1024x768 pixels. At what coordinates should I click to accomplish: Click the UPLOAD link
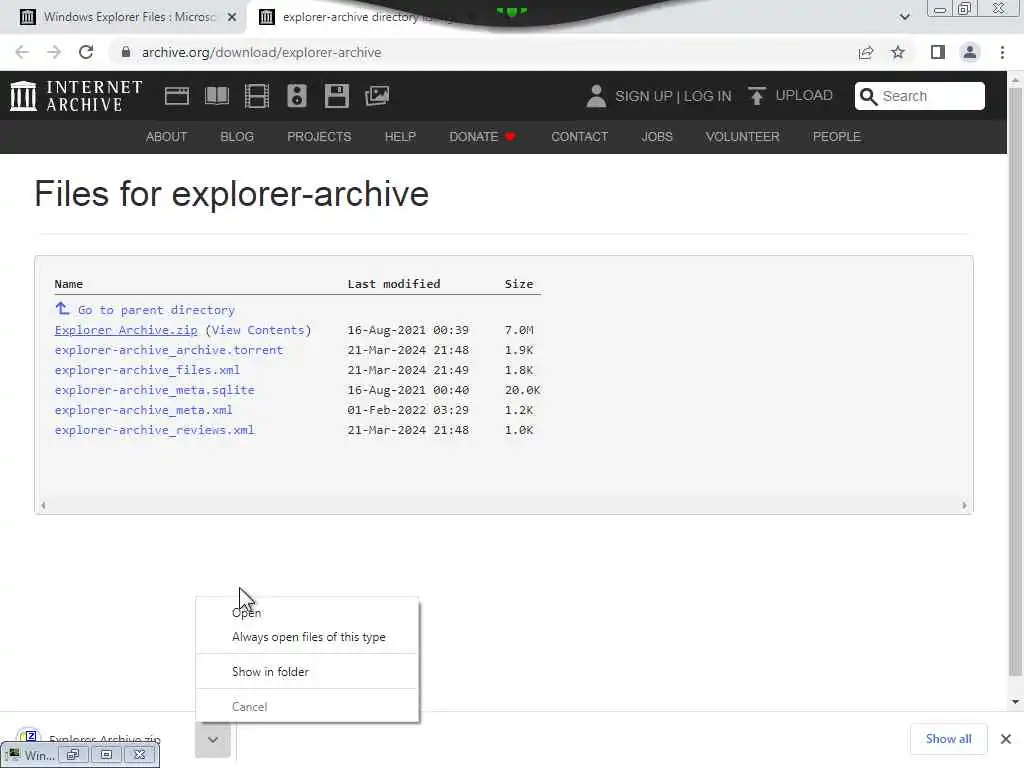(x=804, y=95)
